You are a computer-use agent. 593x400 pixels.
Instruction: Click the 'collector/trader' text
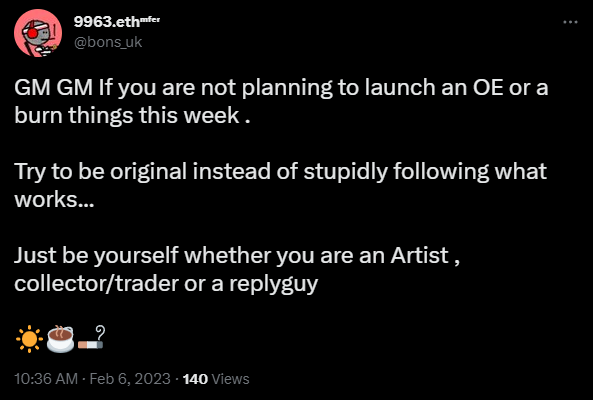tap(96, 283)
